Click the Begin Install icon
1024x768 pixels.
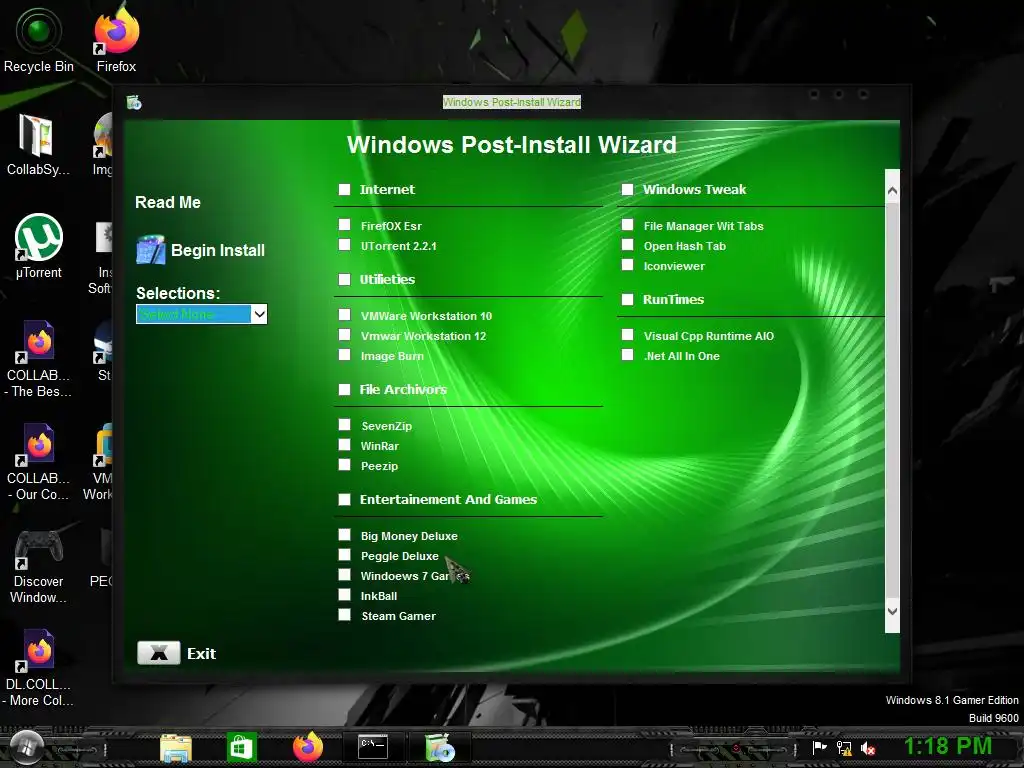(x=151, y=249)
